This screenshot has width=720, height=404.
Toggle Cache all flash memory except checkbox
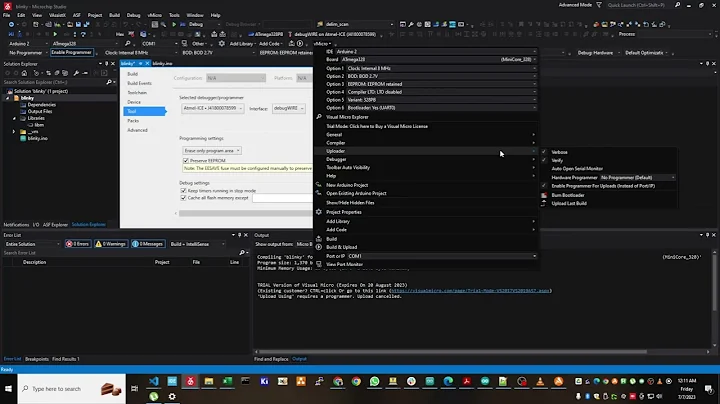coord(183,198)
